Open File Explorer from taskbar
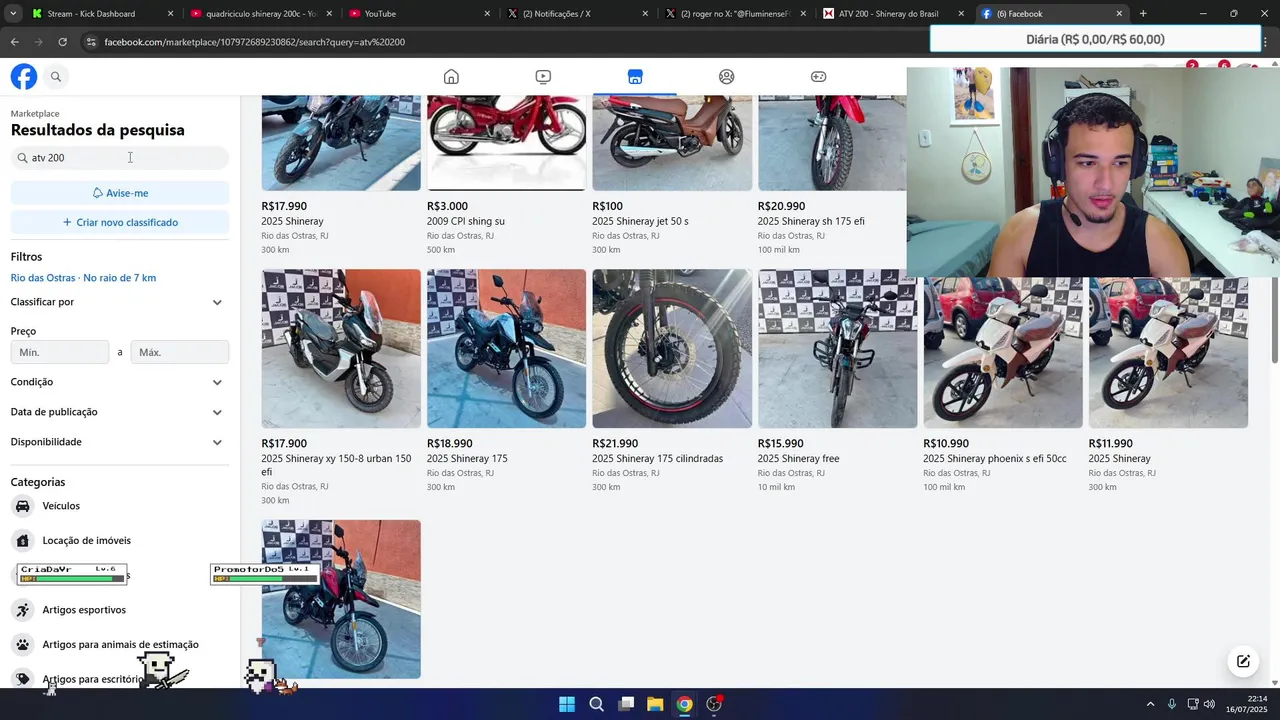The height and width of the screenshot is (720, 1280). (x=655, y=704)
